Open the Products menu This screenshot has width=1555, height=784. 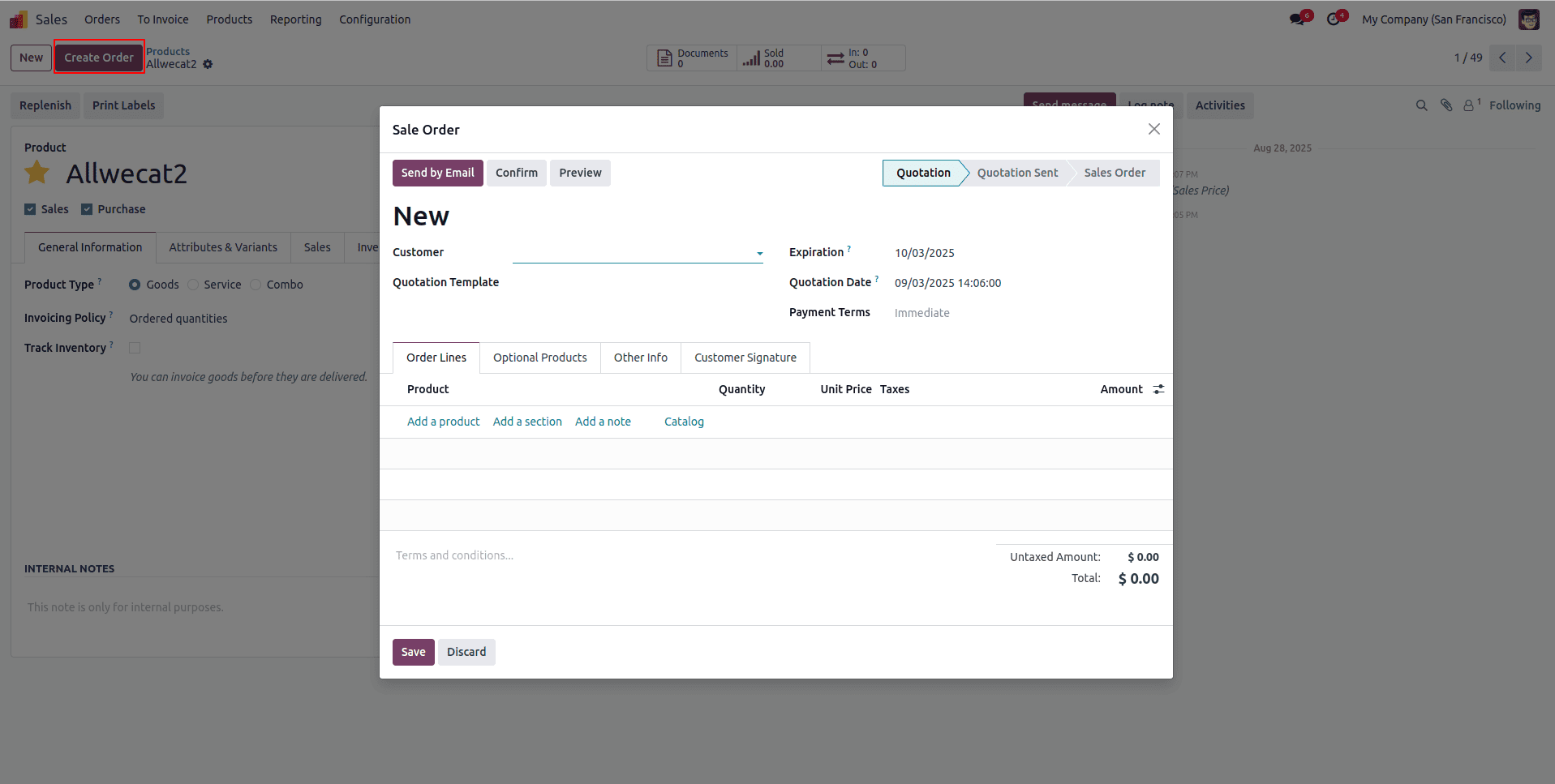coord(230,19)
